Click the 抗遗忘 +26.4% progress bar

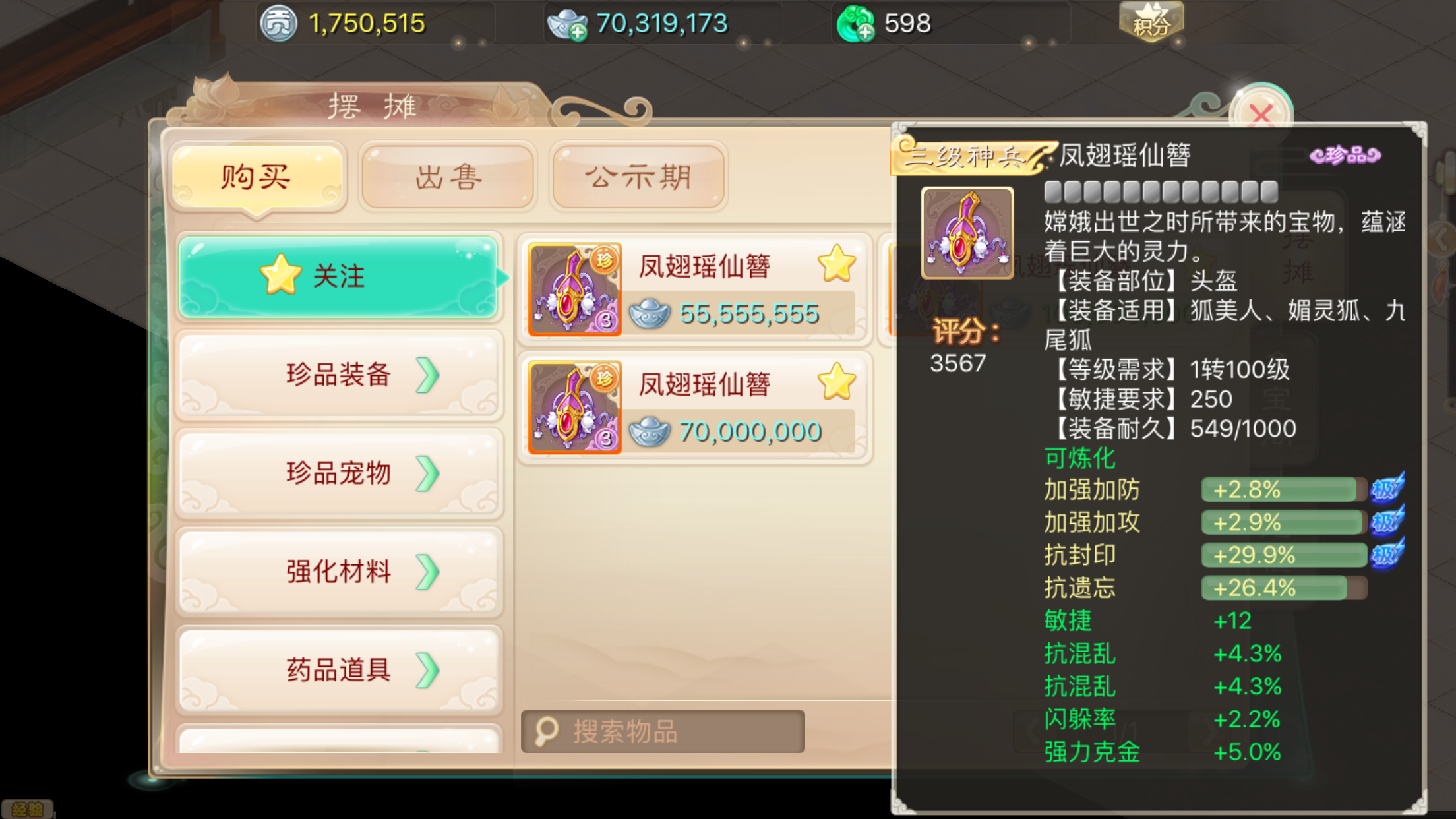[1284, 588]
